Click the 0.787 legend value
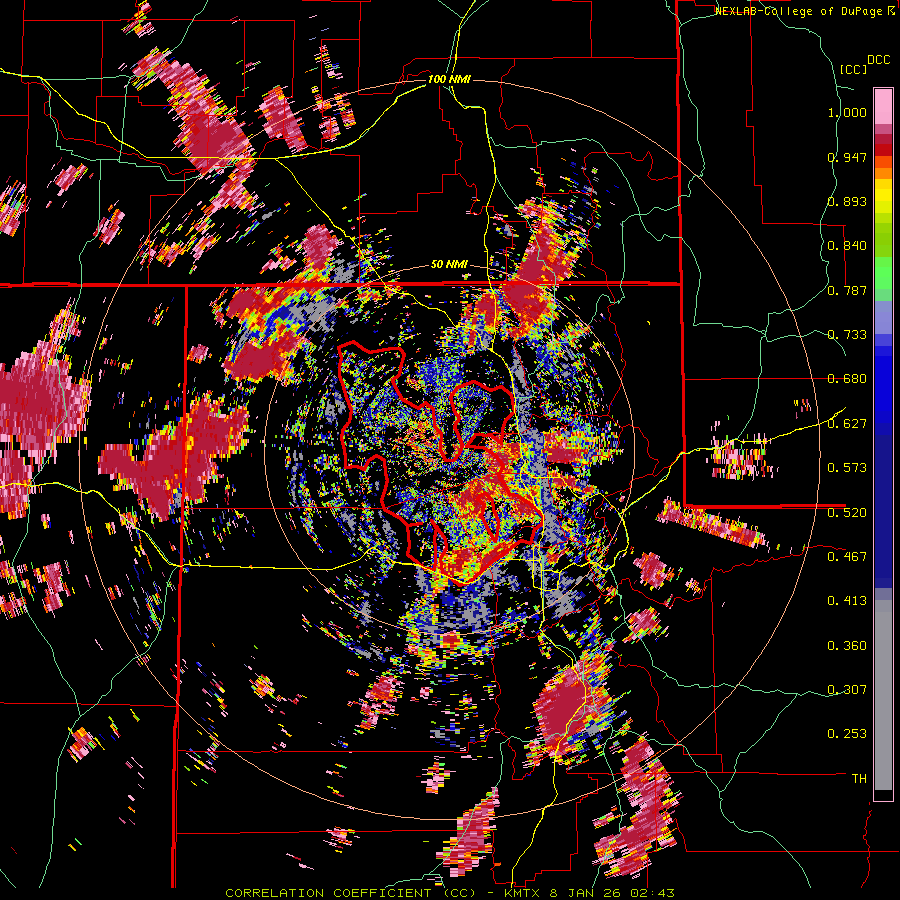The width and height of the screenshot is (900, 900). pos(847,290)
